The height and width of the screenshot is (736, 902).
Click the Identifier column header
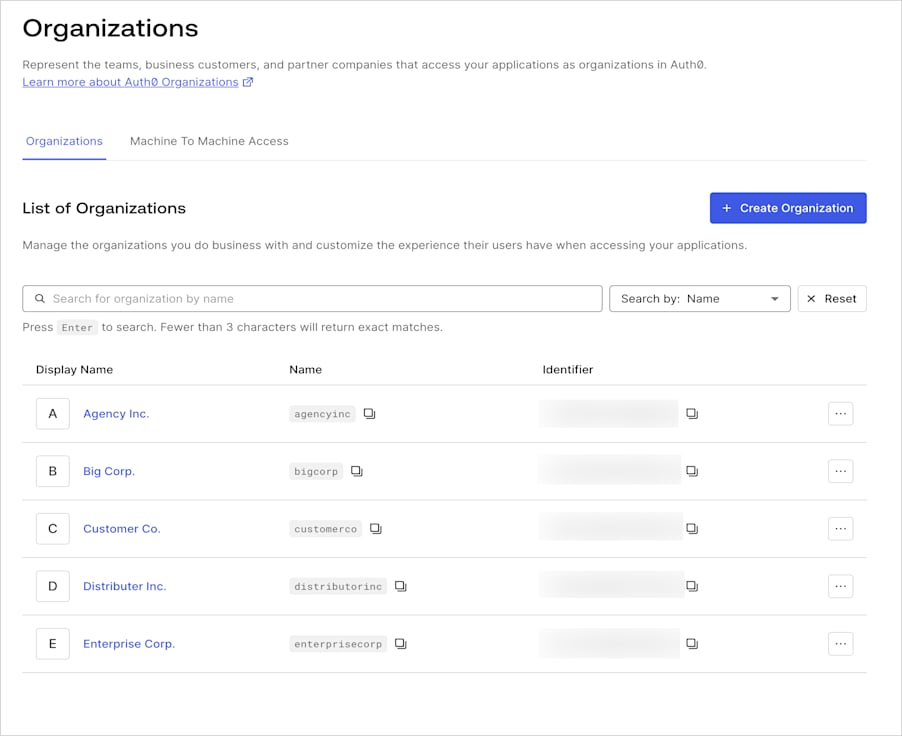click(568, 369)
